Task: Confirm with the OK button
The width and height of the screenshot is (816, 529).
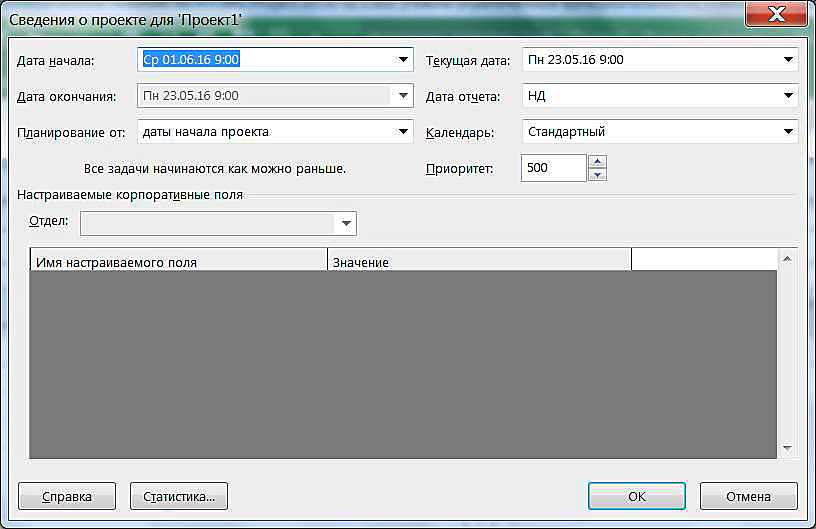Action: coord(636,496)
